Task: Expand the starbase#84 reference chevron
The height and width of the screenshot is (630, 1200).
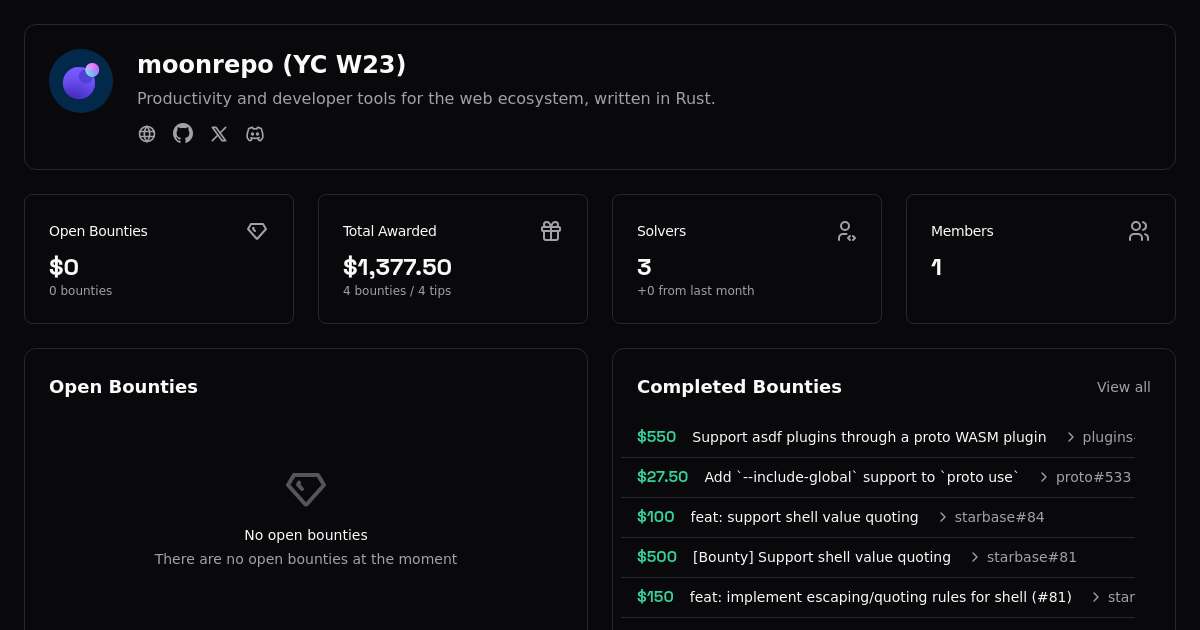Action: click(942, 517)
